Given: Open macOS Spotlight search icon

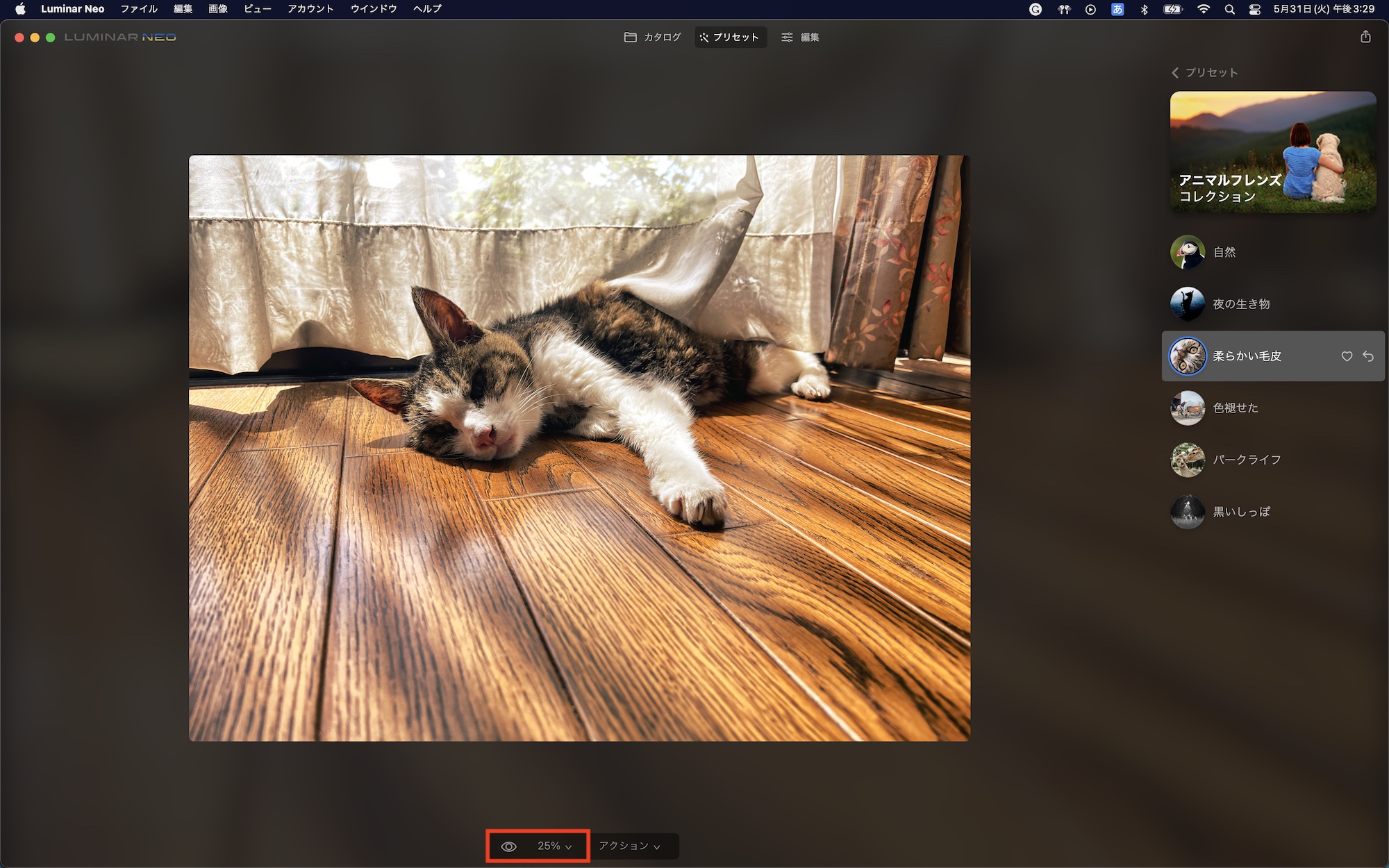Looking at the screenshot, I should coord(1229,9).
